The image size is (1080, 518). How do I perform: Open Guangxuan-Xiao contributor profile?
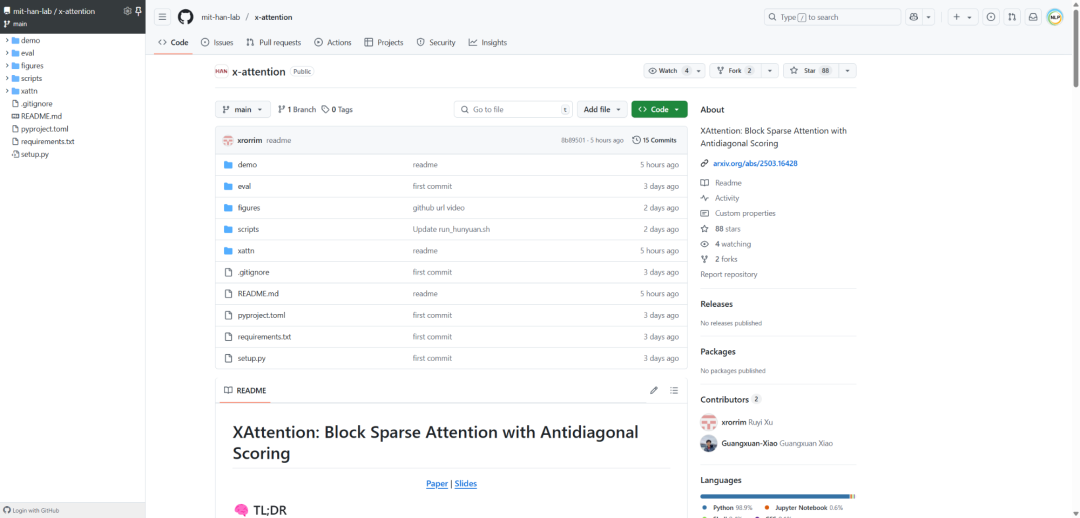[749, 444]
